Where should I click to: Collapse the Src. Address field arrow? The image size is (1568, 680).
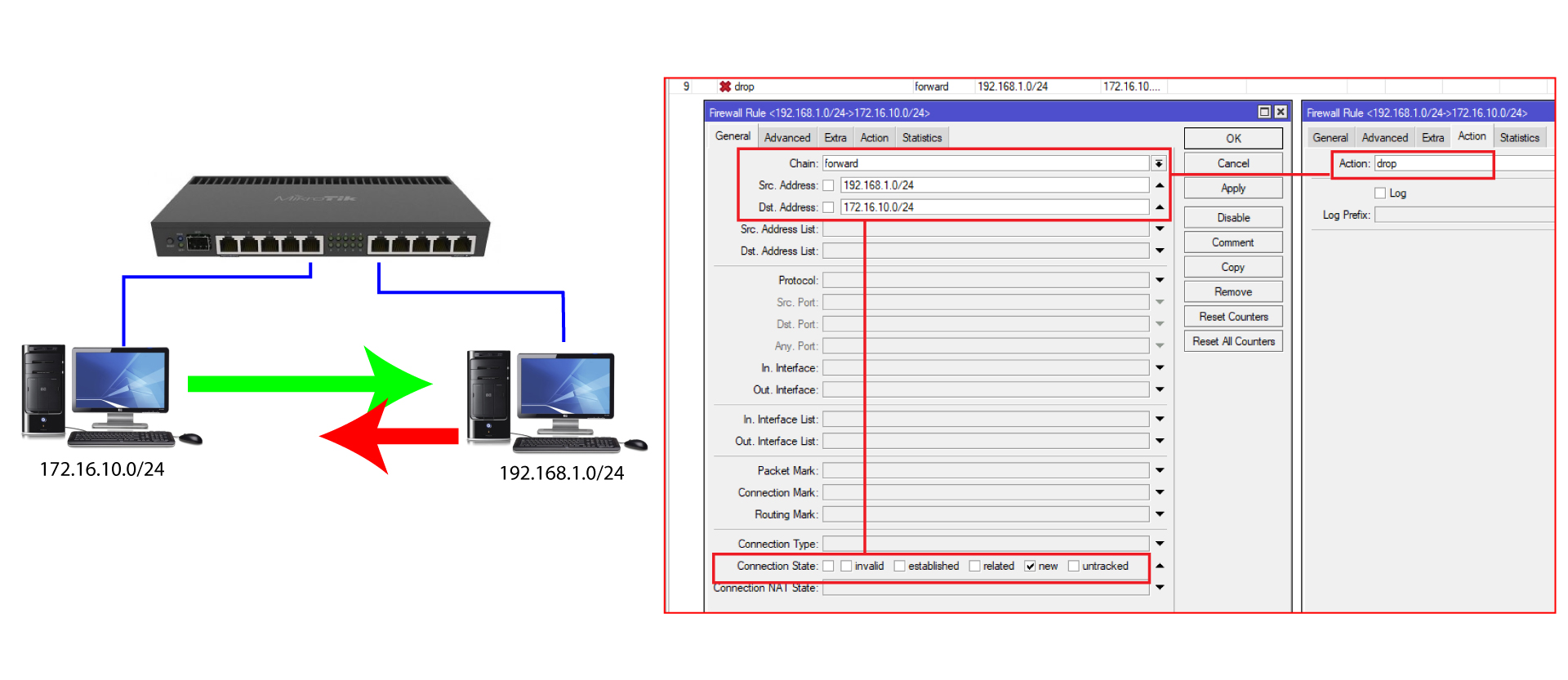1159,185
